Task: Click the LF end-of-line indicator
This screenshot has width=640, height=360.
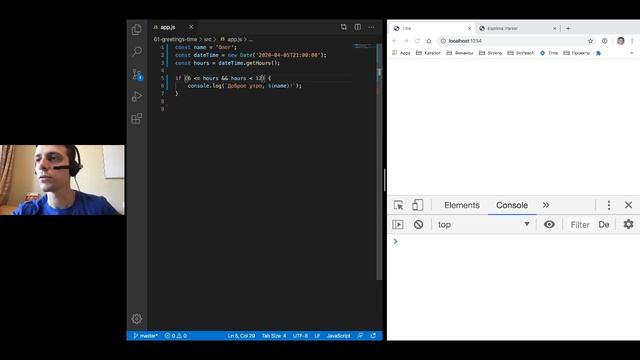Action: pyautogui.click(x=317, y=336)
